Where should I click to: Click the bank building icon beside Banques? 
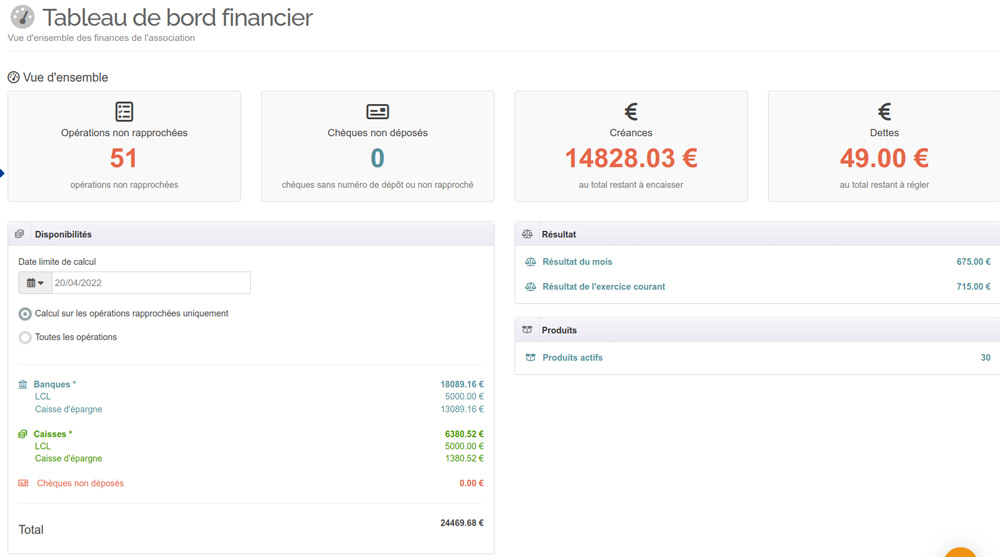click(23, 384)
